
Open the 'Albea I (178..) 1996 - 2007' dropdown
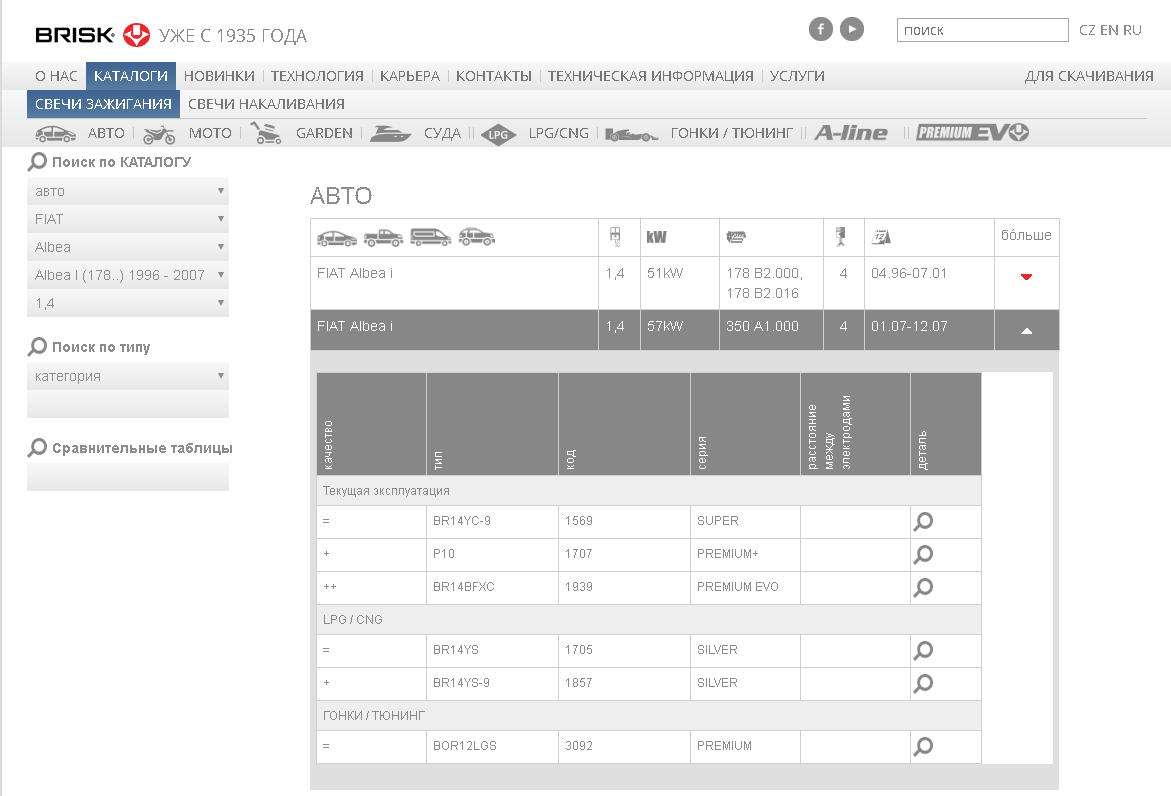(128, 275)
